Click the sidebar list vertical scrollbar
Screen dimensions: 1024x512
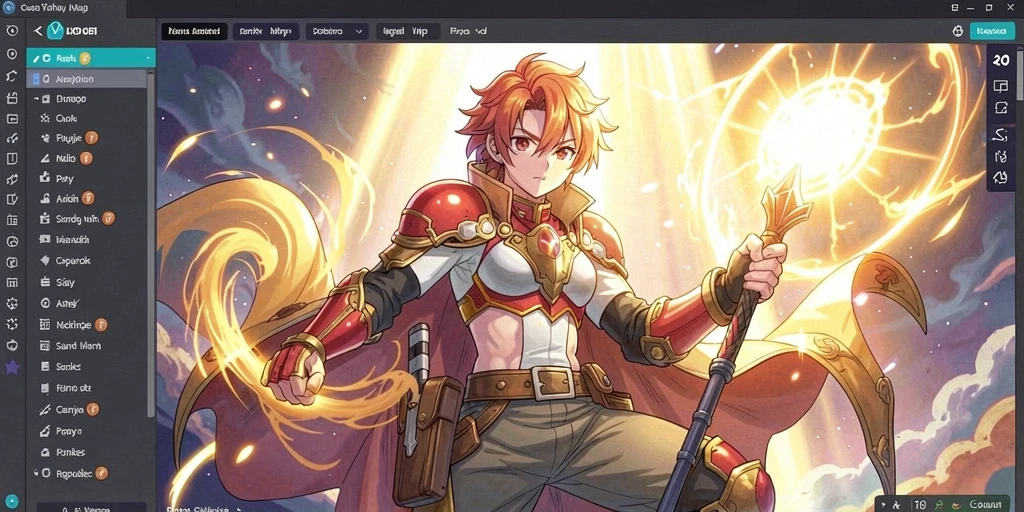tap(152, 243)
